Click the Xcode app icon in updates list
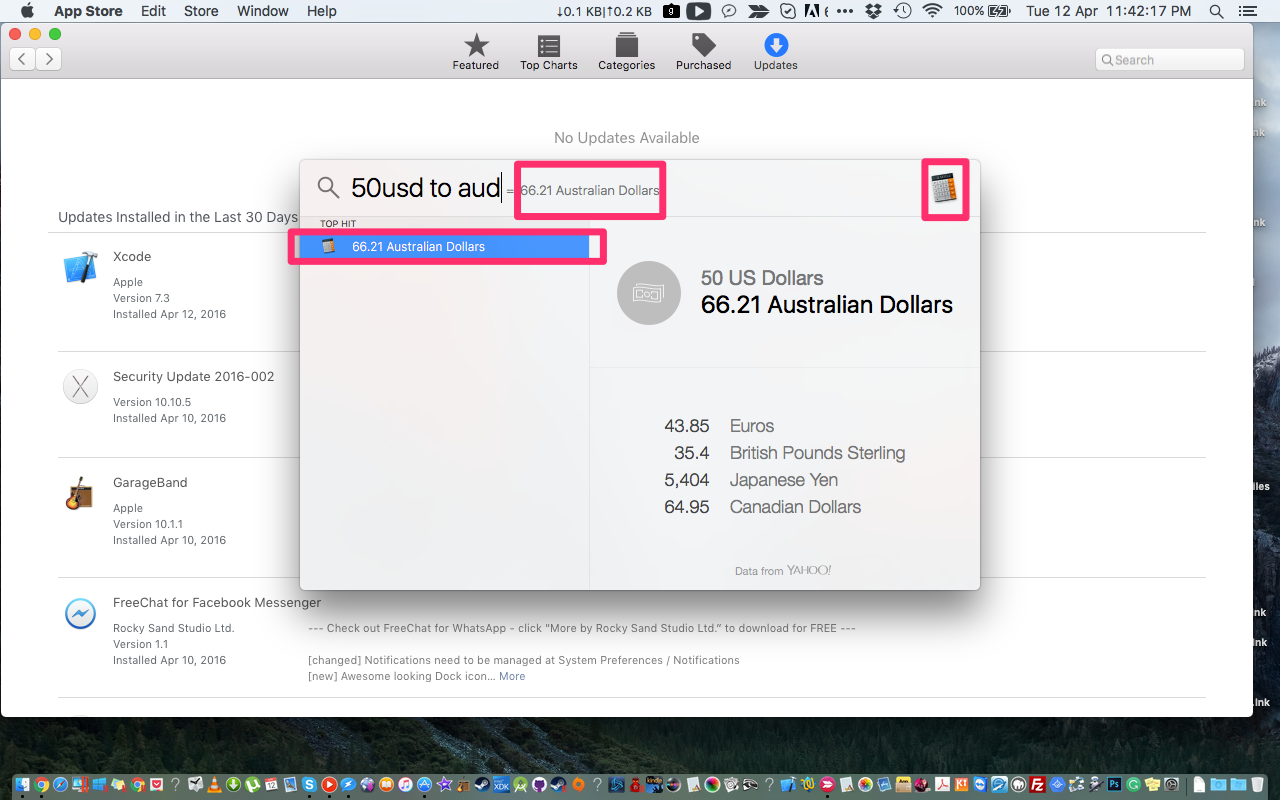Screen dimensions: 1280x800 (x=80, y=268)
